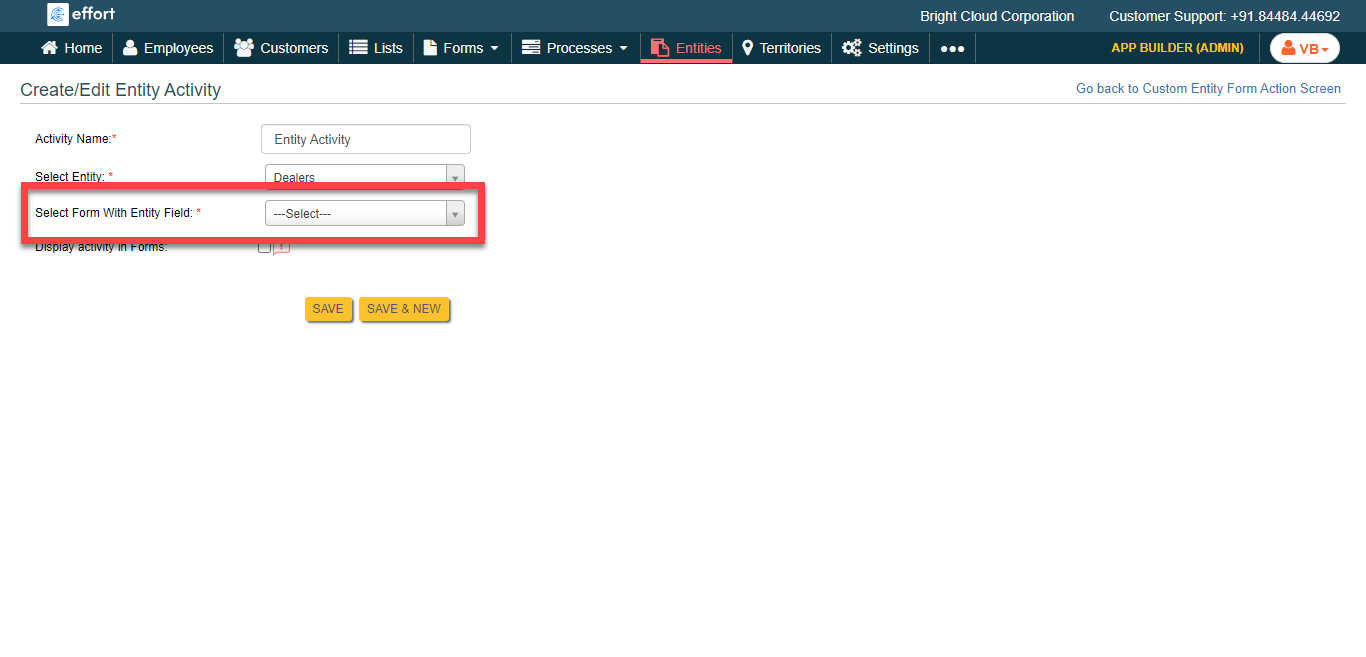Open the Select Form With Entity Field dropdown

(x=364, y=213)
